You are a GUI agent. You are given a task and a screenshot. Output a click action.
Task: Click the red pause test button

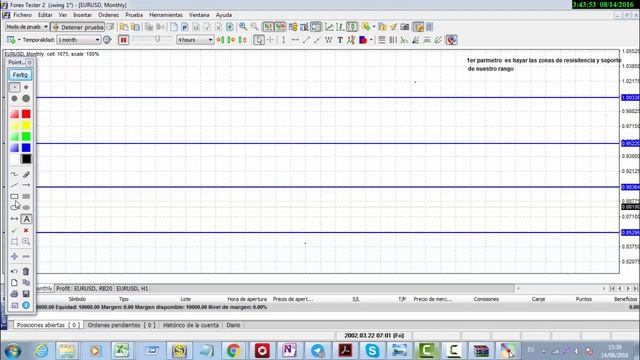pyautogui.click(x=123, y=40)
